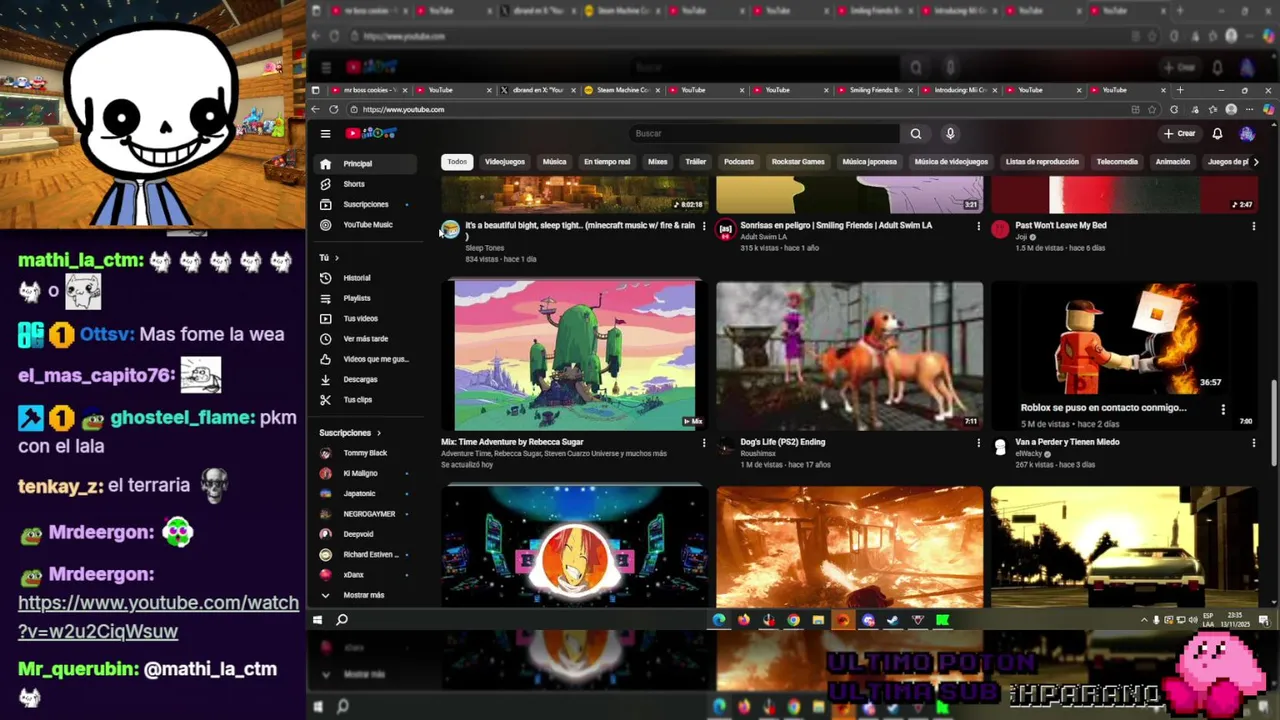Open Historial in sidebar
This screenshot has height=720, width=1280.
pos(366,278)
